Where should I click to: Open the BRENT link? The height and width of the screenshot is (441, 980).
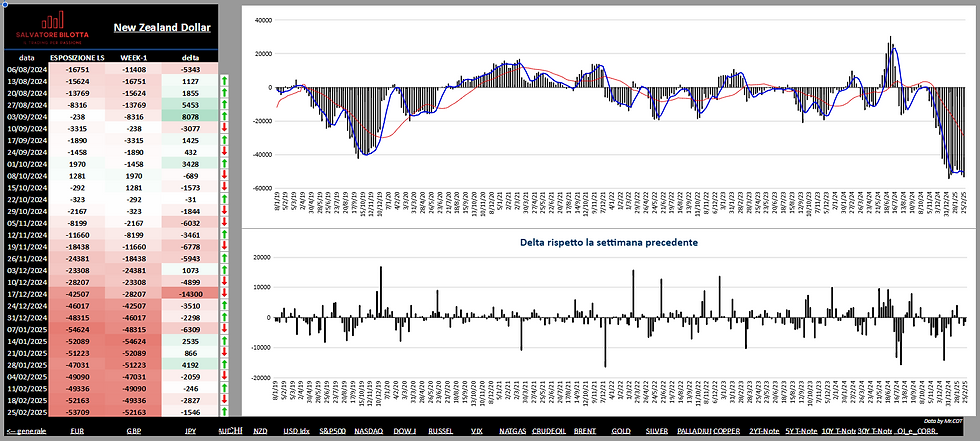[x=584, y=431]
